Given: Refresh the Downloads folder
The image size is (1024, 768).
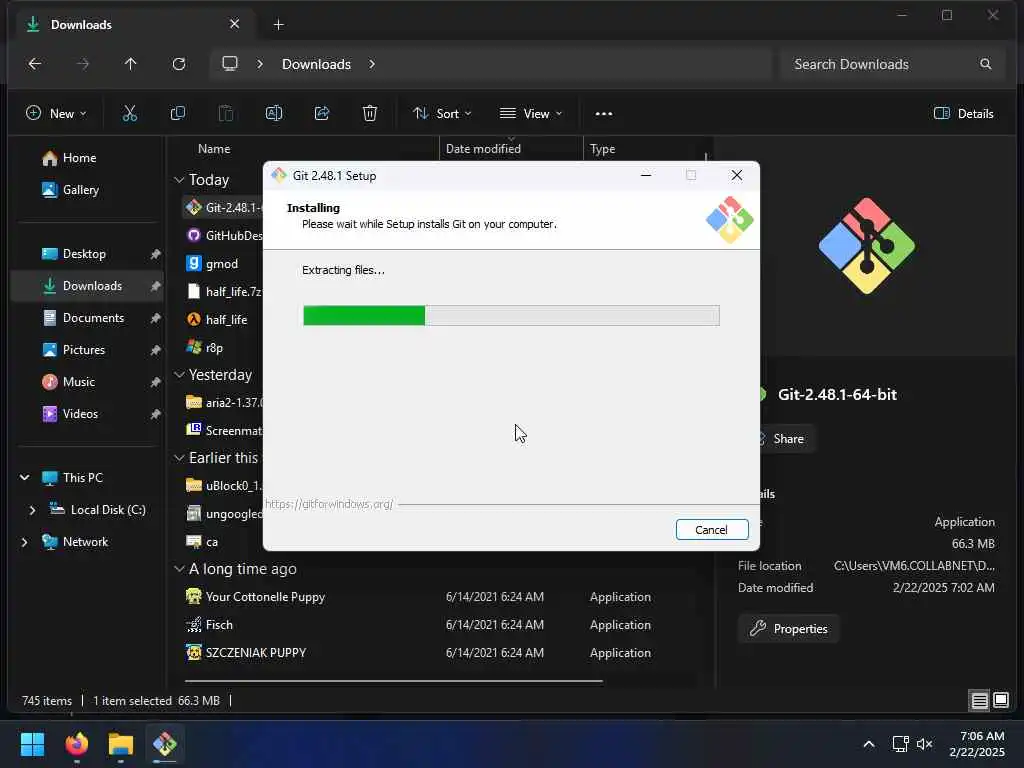Looking at the screenshot, I should click(x=179, y=64).
